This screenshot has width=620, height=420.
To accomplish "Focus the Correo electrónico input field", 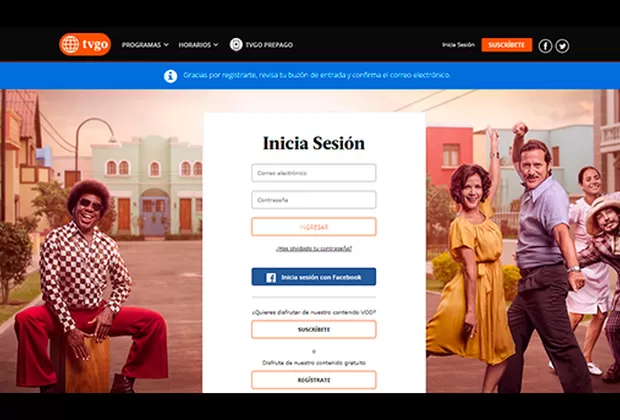I will [x=314, y=173].
